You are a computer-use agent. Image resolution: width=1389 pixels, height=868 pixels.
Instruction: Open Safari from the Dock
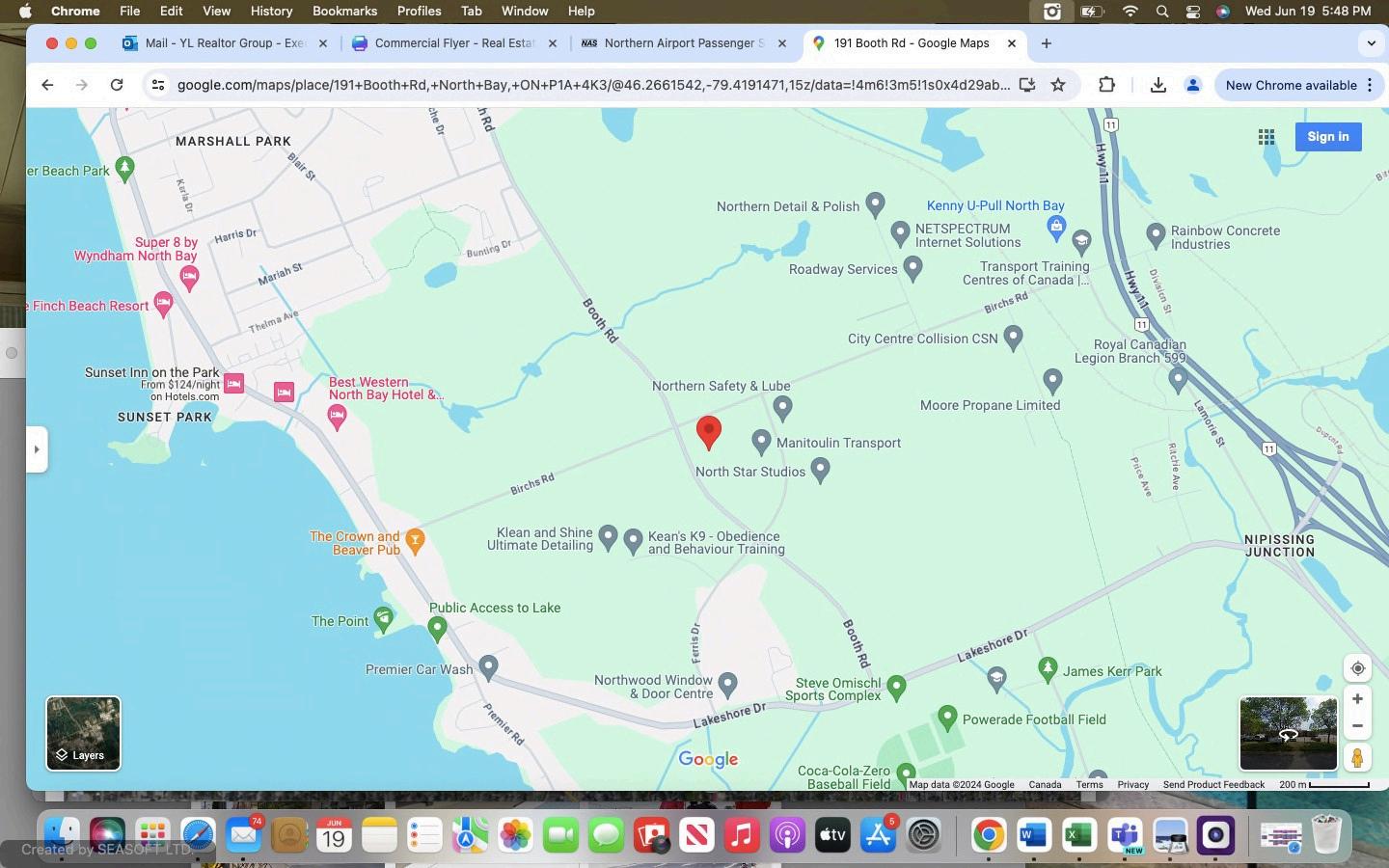[198, 835]
